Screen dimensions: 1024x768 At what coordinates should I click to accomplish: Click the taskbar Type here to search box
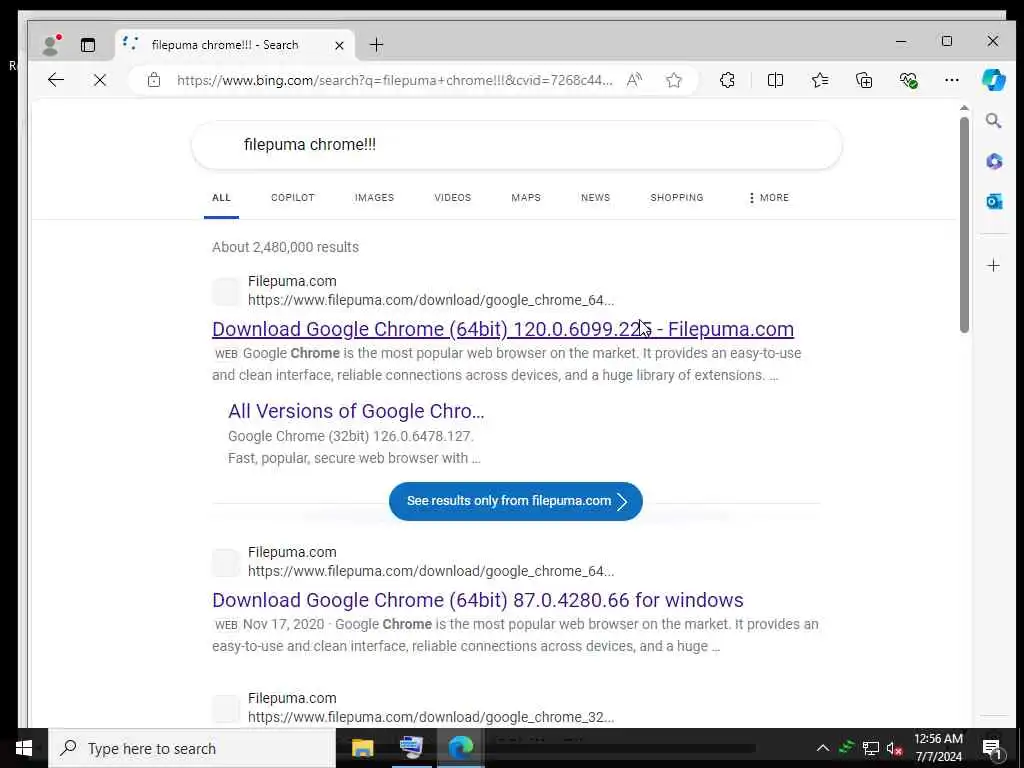point(191,748)
